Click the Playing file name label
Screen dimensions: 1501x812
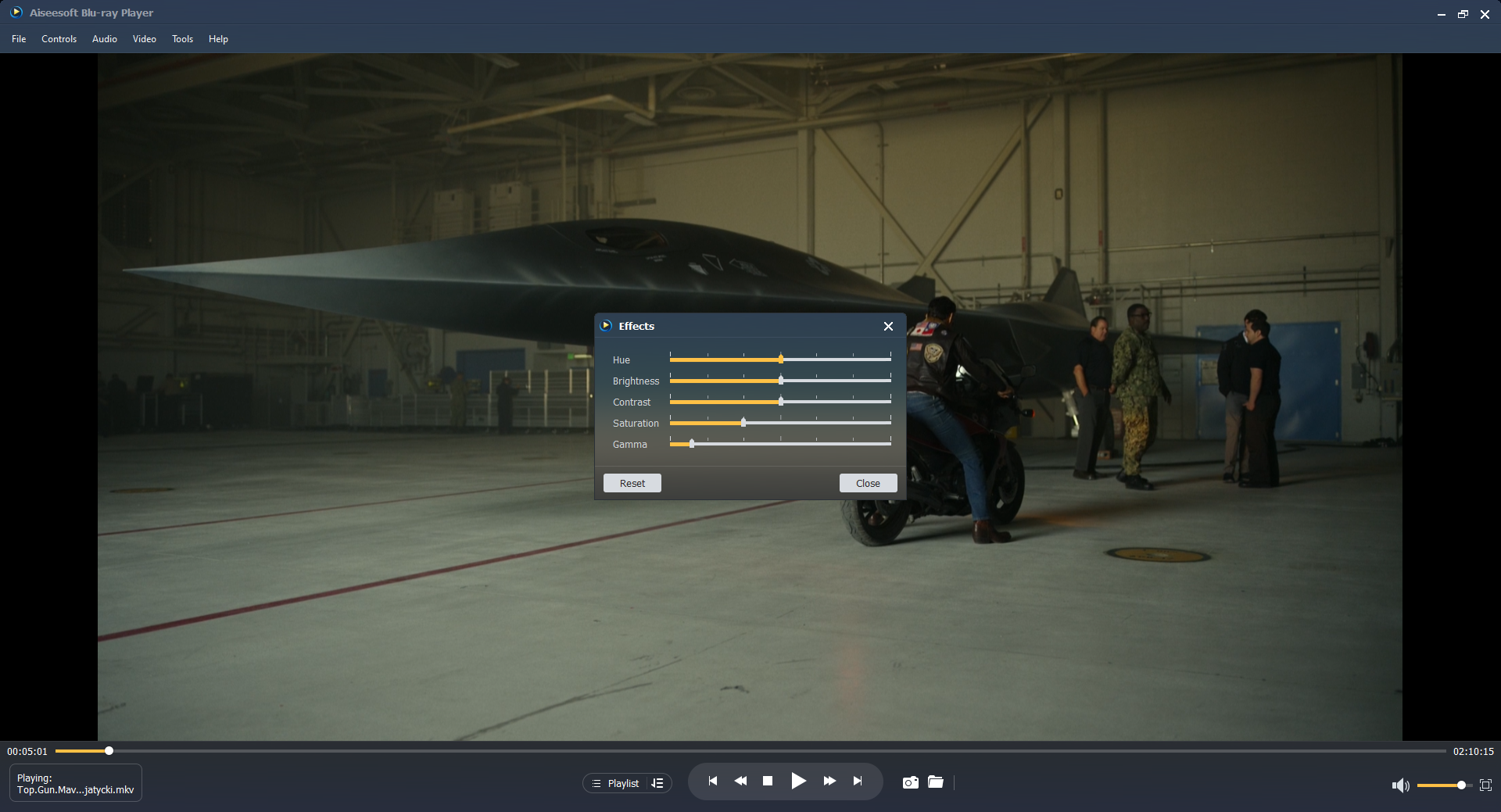[76, 784]
